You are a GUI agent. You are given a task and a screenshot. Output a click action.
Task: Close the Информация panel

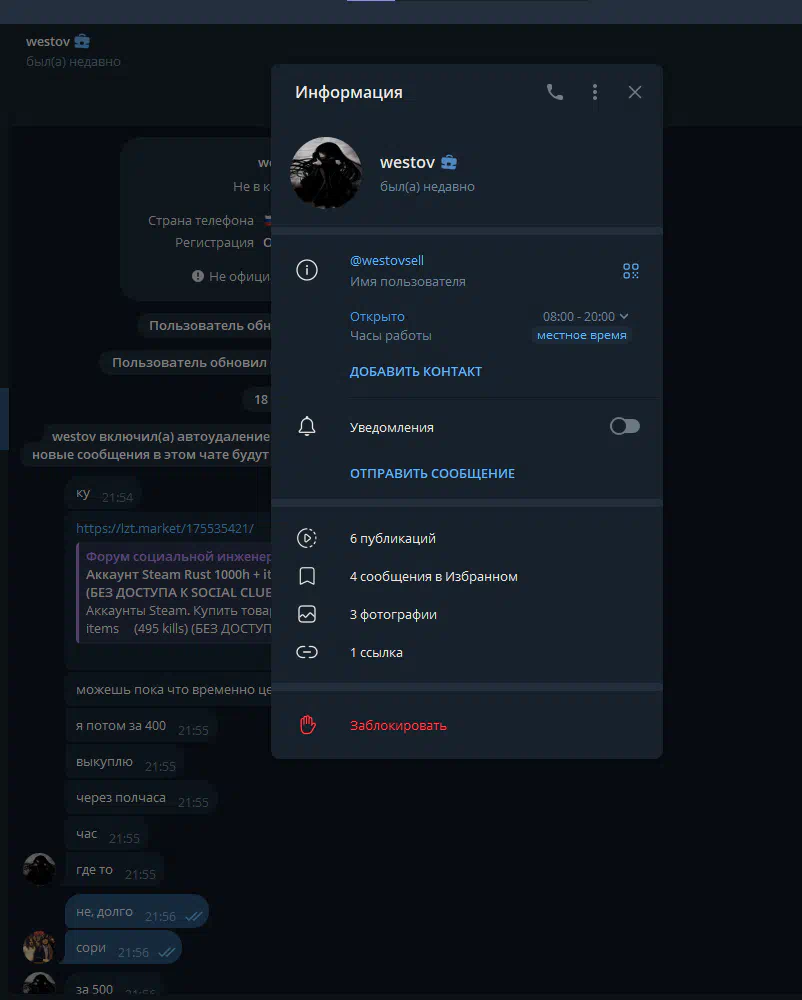pyautogui.click(x=634, y=92)
